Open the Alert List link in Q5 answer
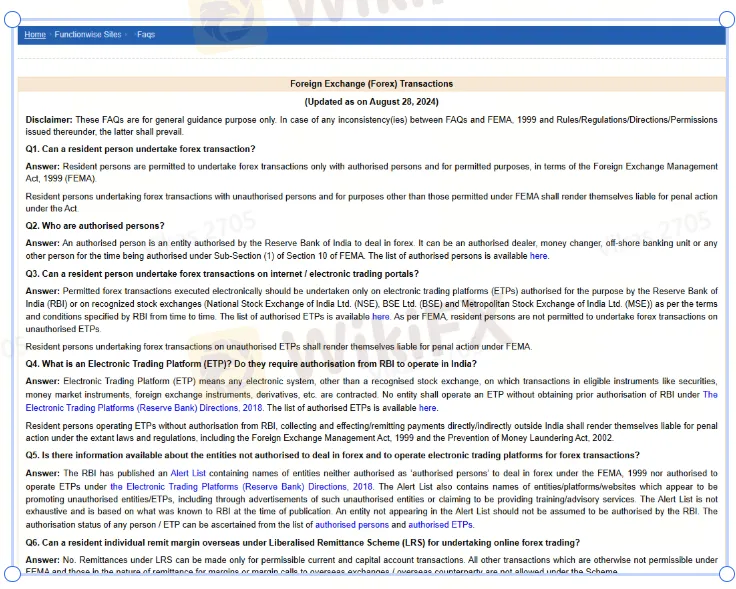Screen dimensions: 736x589 (x=188, y=474)
